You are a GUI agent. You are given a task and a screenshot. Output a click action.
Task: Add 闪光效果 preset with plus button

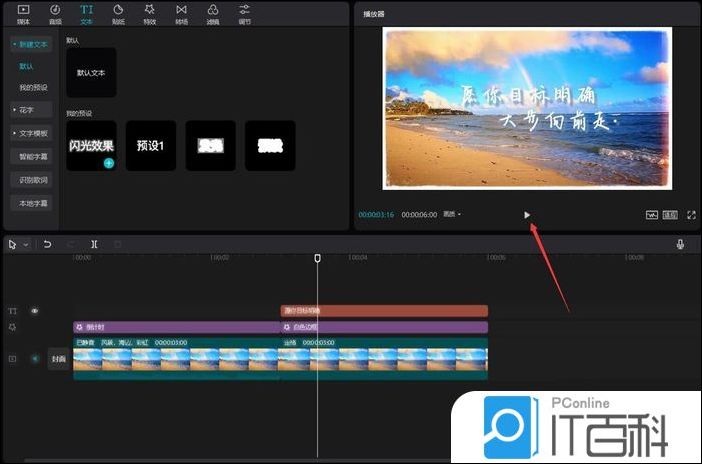pos(108,162)
